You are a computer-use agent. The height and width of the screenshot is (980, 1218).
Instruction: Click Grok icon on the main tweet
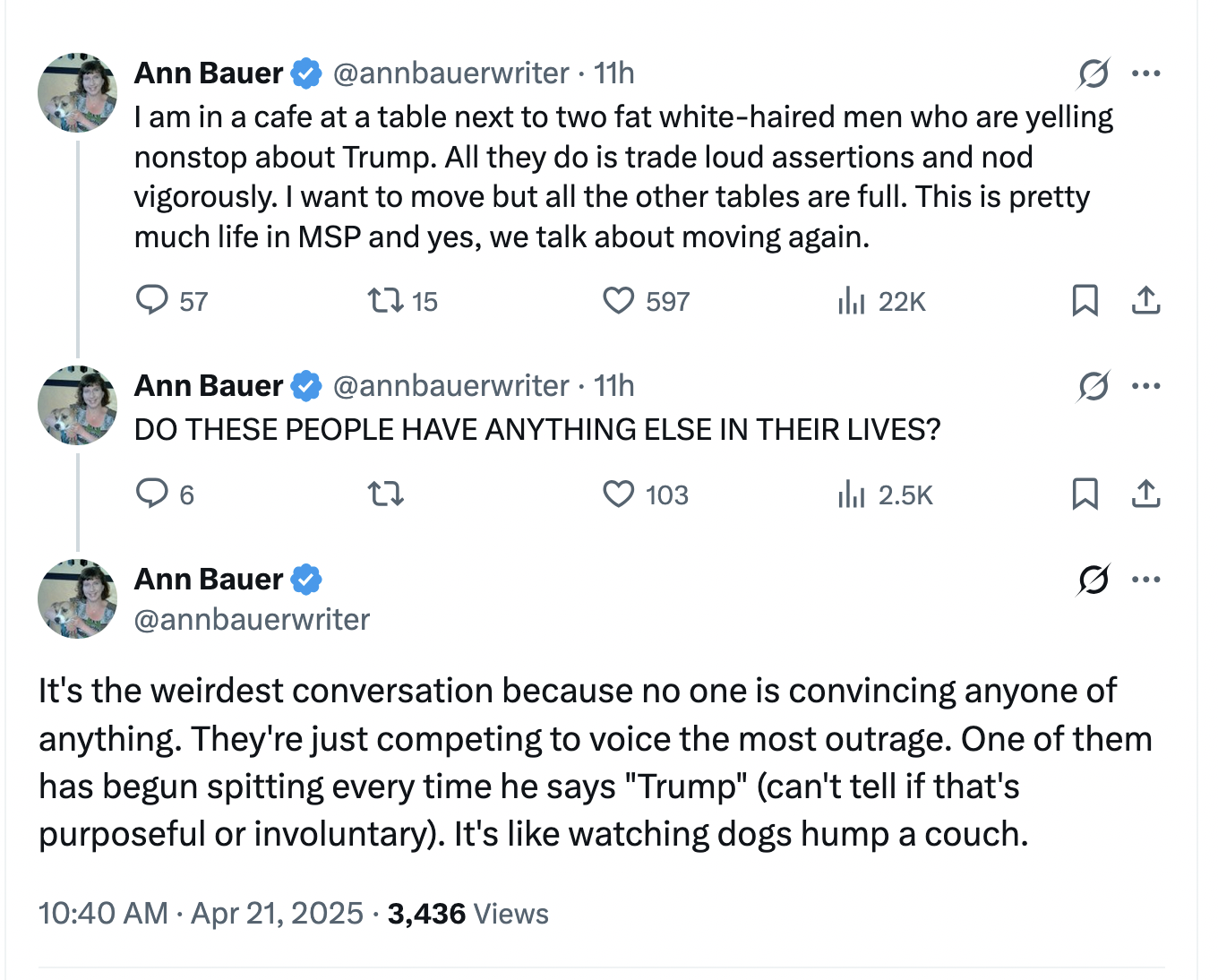(x=1094, y=580)
